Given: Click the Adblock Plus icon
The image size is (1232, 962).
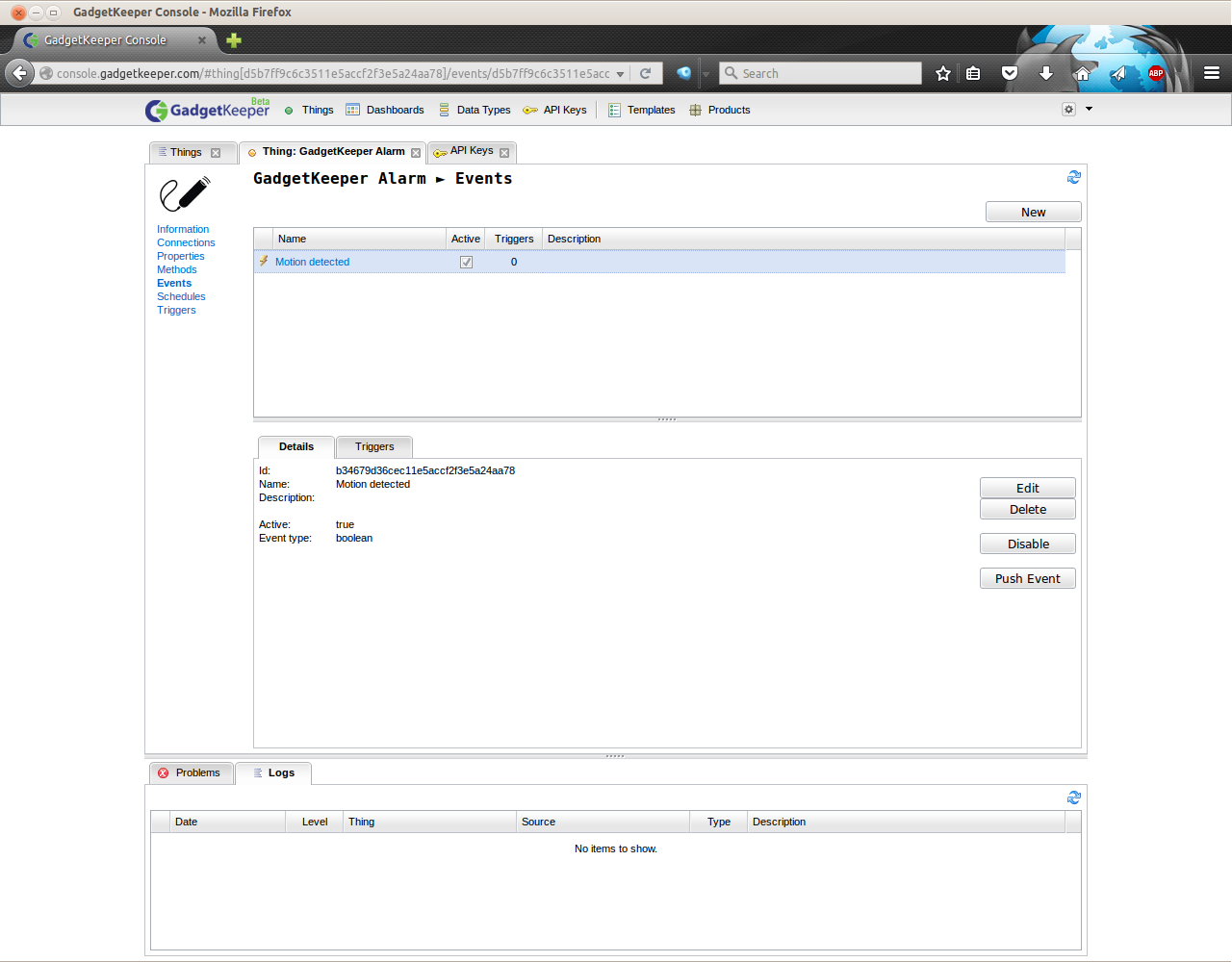Looking at the screenshot, I should (x=1156, y=73).
